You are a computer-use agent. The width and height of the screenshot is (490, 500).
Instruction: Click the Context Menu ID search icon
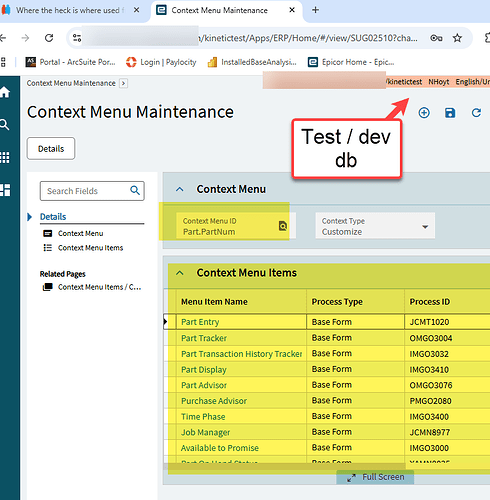pyautogui.click(x=283, y=226)
